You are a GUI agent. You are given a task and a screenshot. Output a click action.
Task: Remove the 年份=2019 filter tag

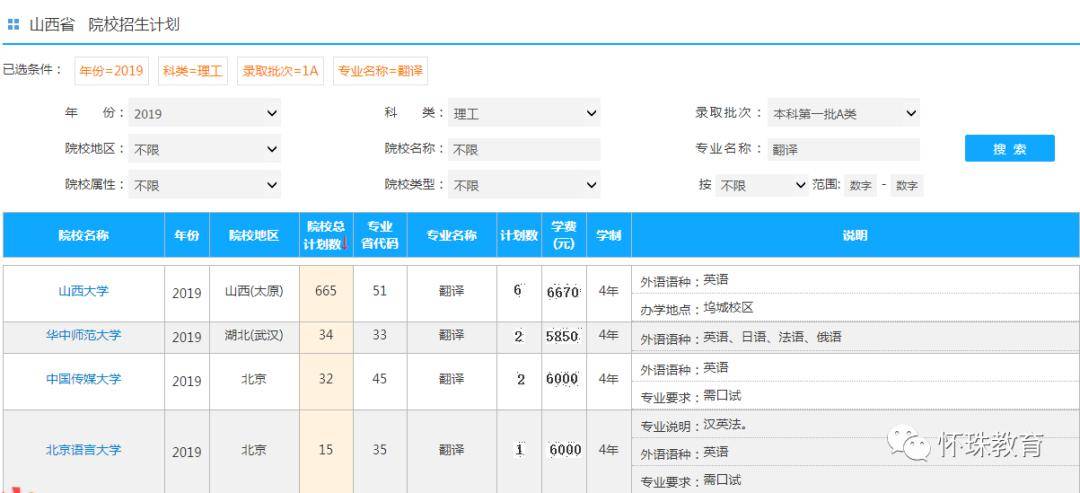112,71
